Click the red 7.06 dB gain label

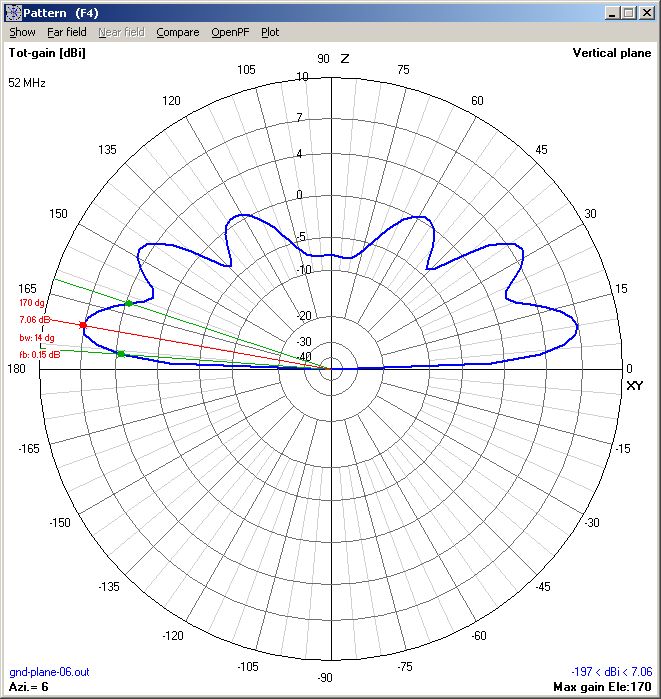(36, 320)
